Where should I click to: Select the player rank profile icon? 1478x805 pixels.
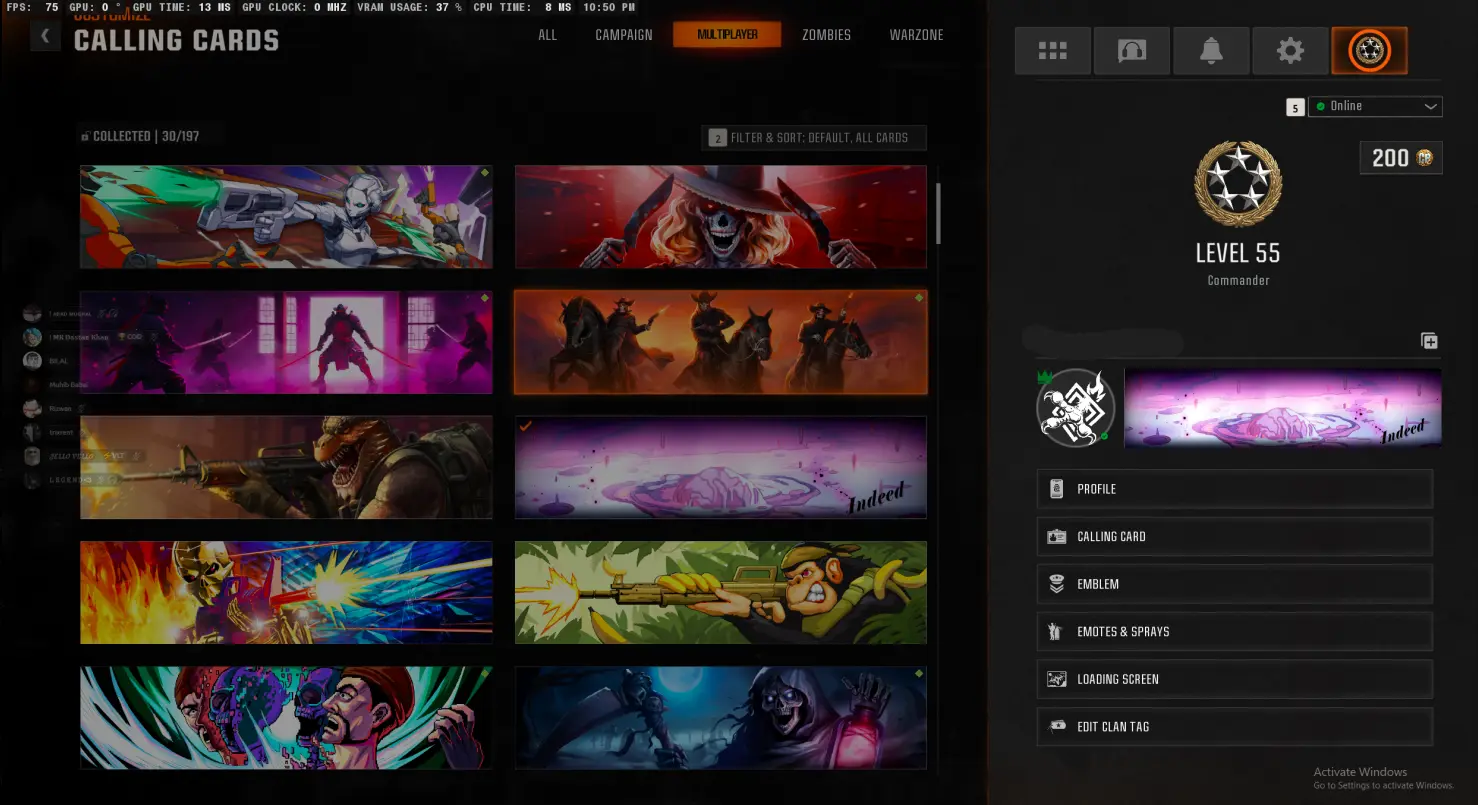coord(1369,51)
